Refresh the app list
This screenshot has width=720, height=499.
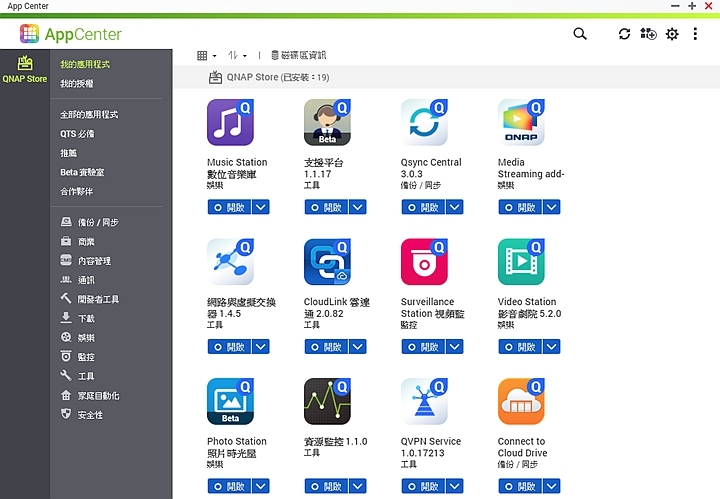pyautogui.click(x=624, y=34)
